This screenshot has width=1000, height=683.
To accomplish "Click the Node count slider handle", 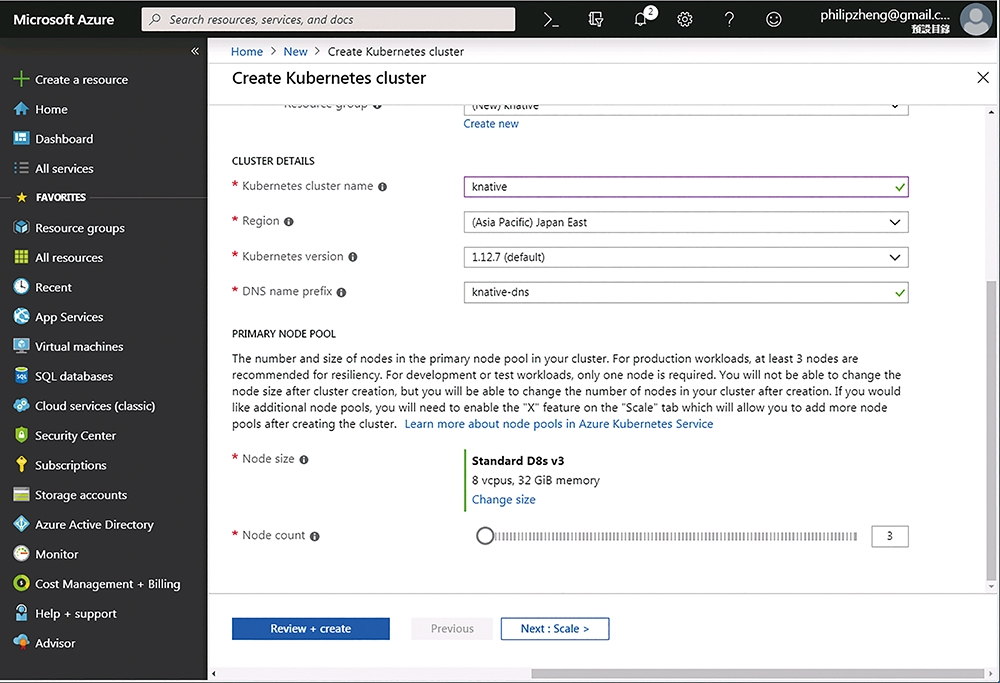I will click(485, 536).
